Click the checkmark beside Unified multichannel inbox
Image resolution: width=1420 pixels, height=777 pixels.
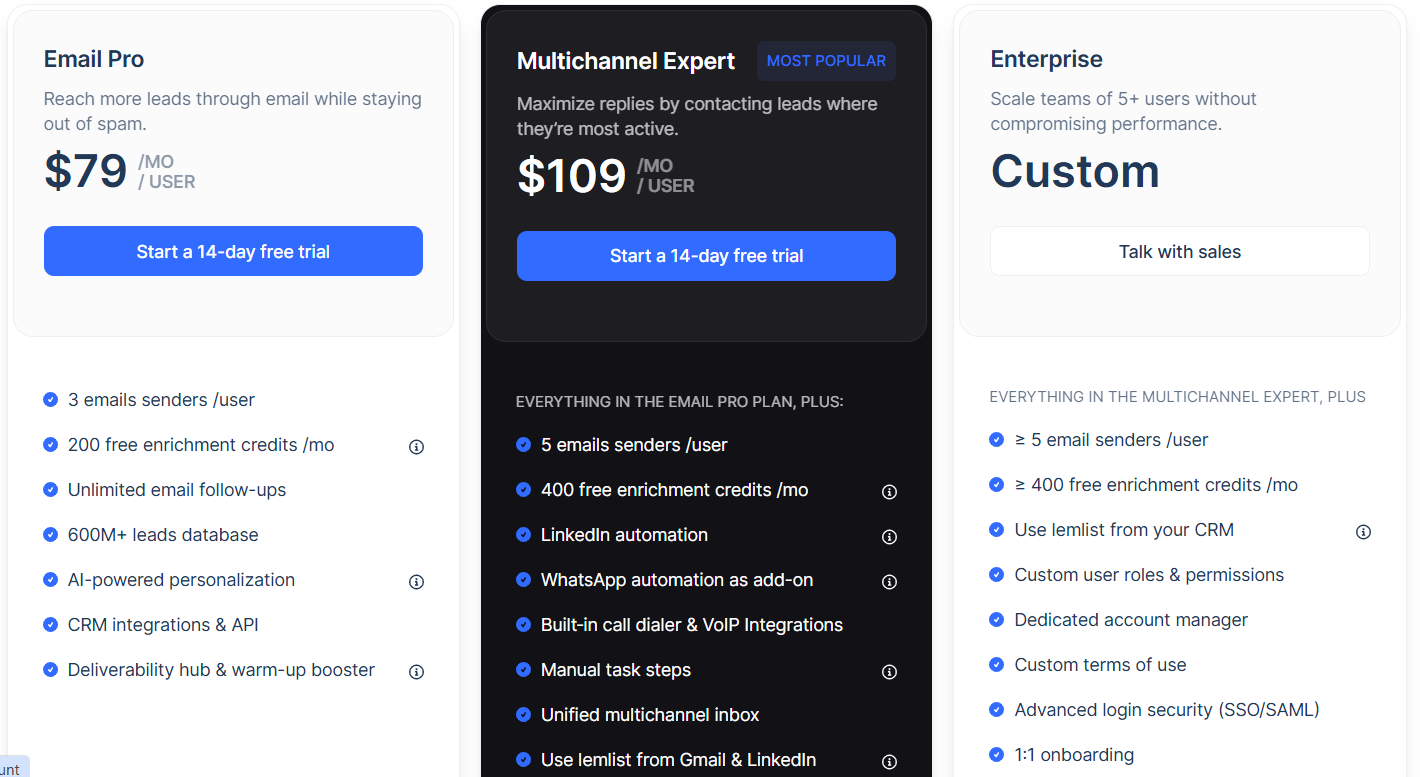(523, 714)
